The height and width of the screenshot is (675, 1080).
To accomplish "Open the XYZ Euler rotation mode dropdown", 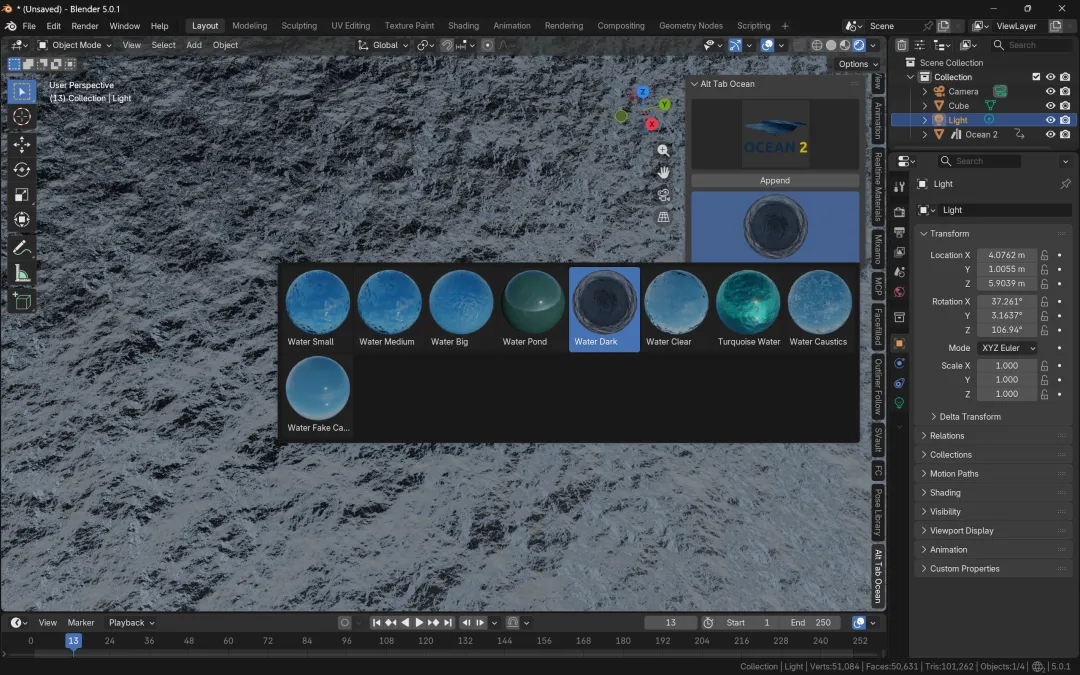I will click(x=1006, y=348).
